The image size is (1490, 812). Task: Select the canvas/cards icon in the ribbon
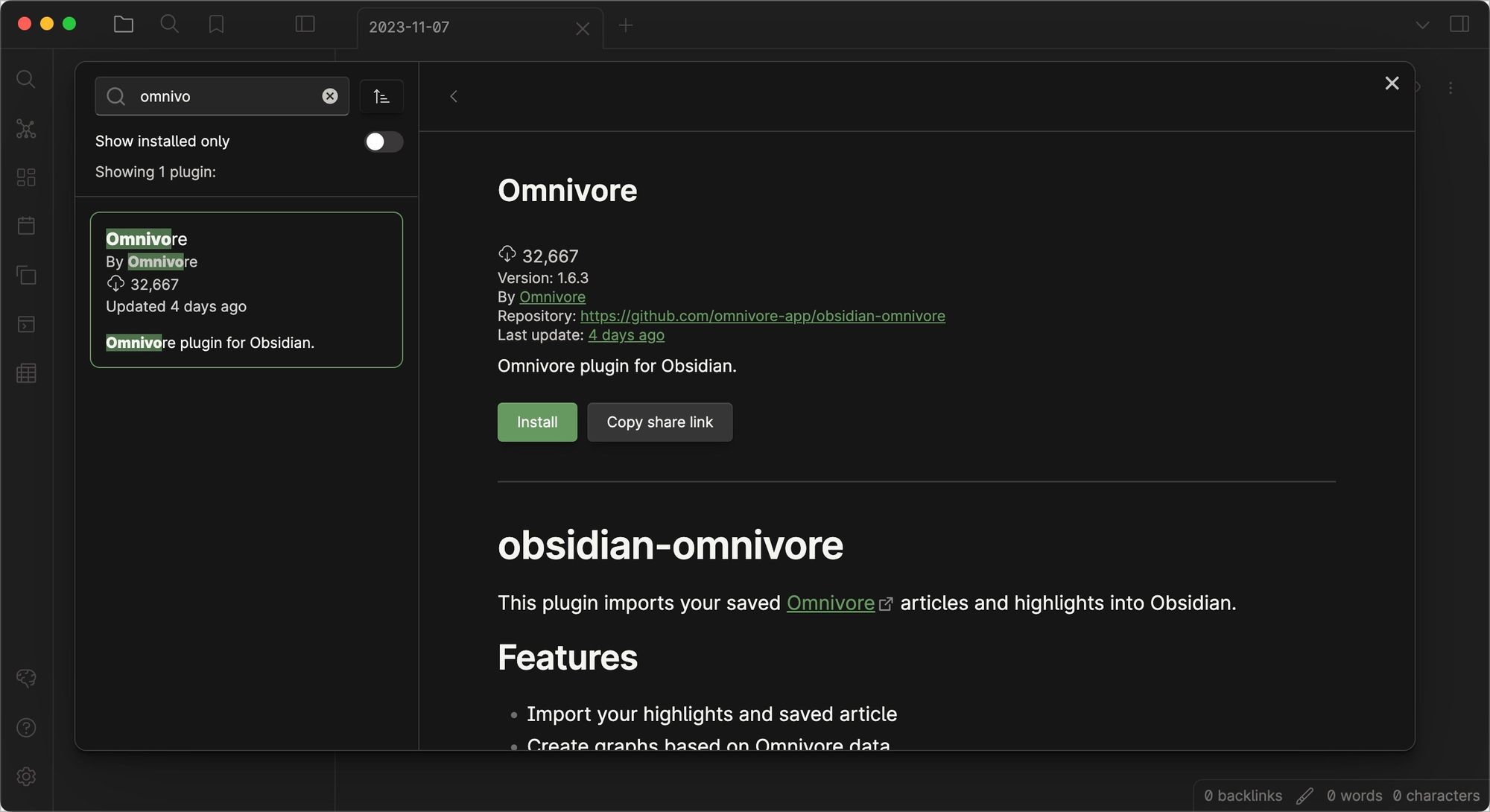26,177
